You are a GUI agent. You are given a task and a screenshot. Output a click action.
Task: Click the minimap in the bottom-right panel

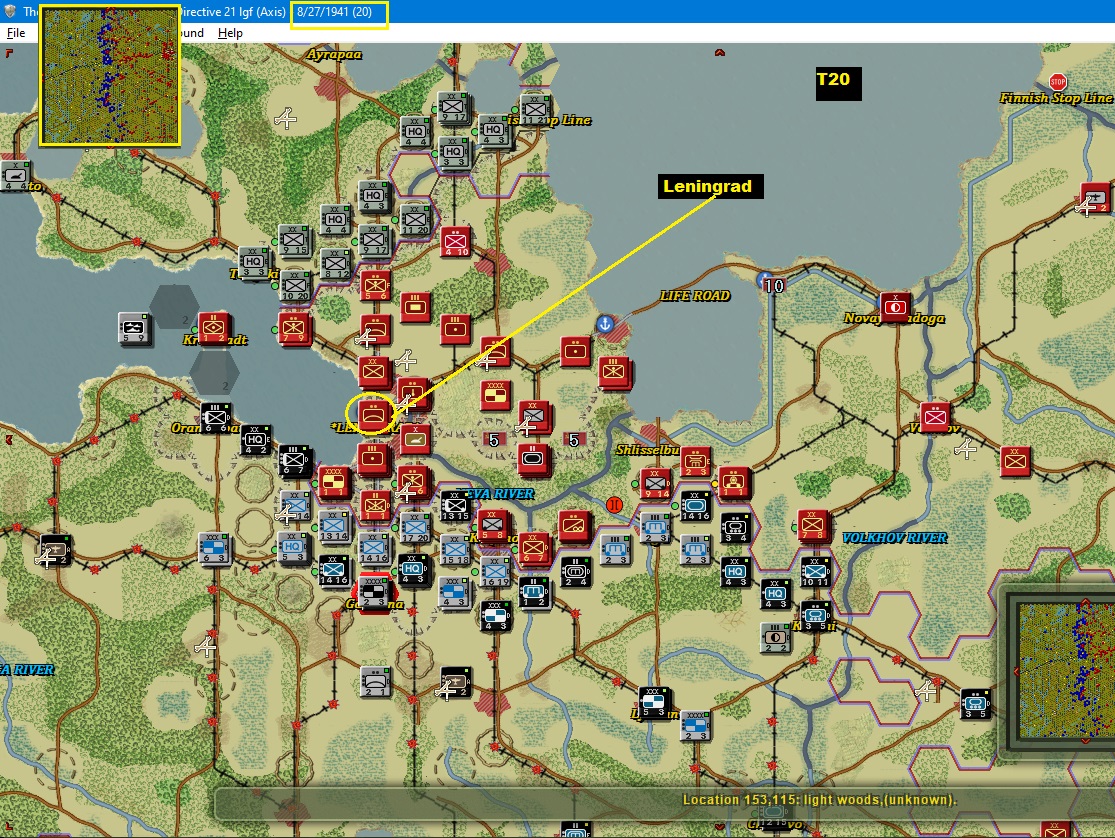point(1065,669)
